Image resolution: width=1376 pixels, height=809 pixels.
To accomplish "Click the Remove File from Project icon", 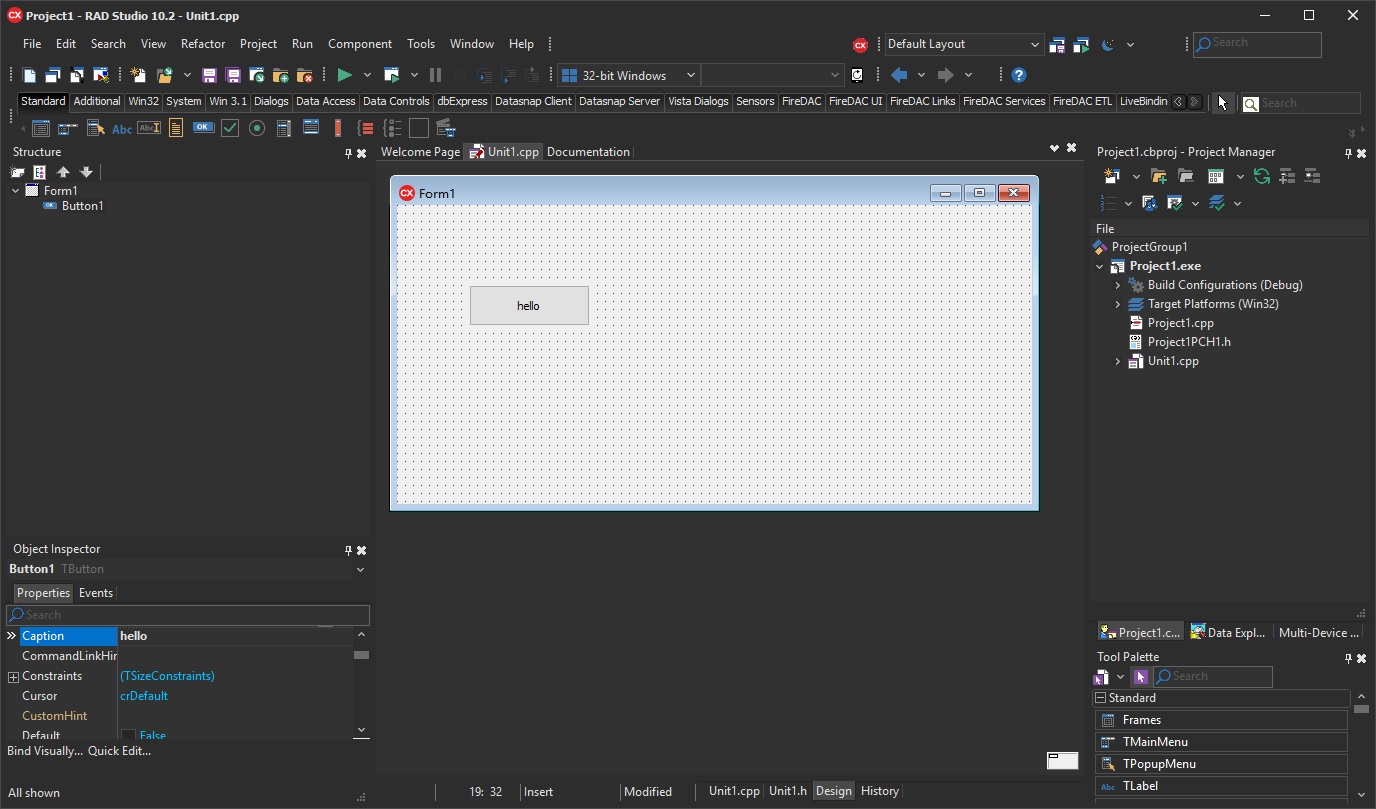I will (x=305, y=75).
